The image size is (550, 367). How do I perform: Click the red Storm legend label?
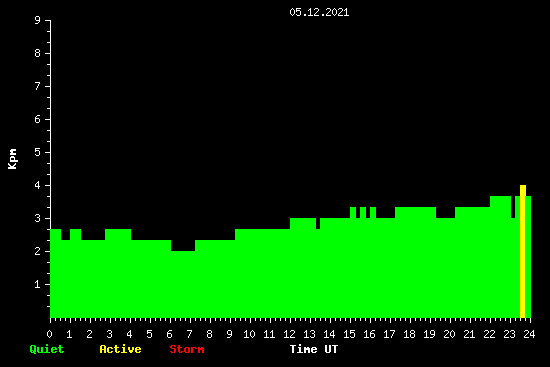tap(187, 349)
